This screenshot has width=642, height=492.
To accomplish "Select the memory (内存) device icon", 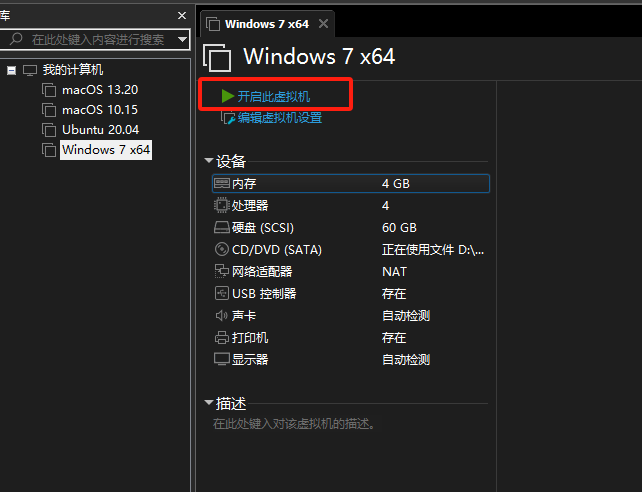I will coord(222,184).
